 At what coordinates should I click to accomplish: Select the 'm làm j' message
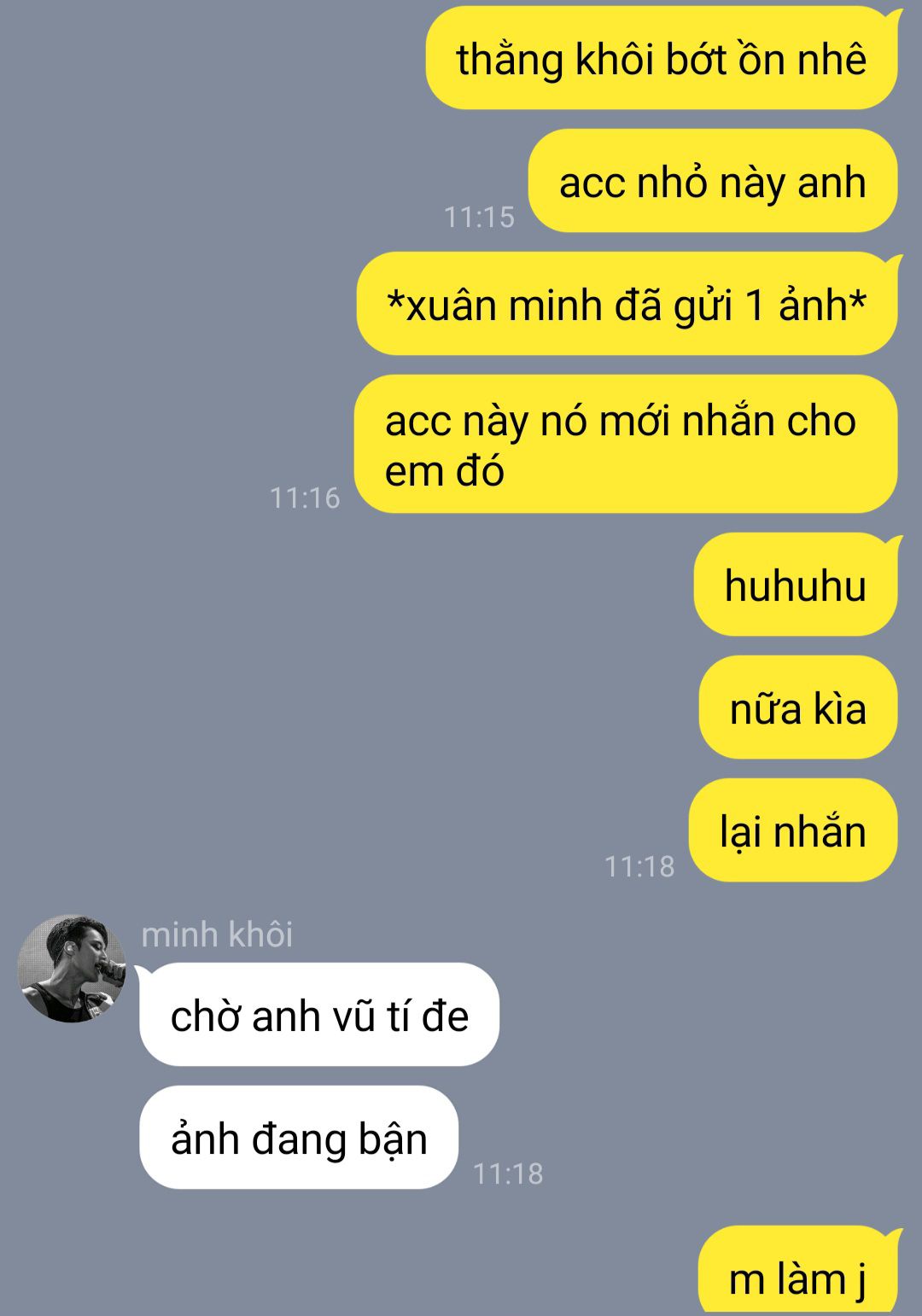pyautogui.click(x=799, y=1272)
